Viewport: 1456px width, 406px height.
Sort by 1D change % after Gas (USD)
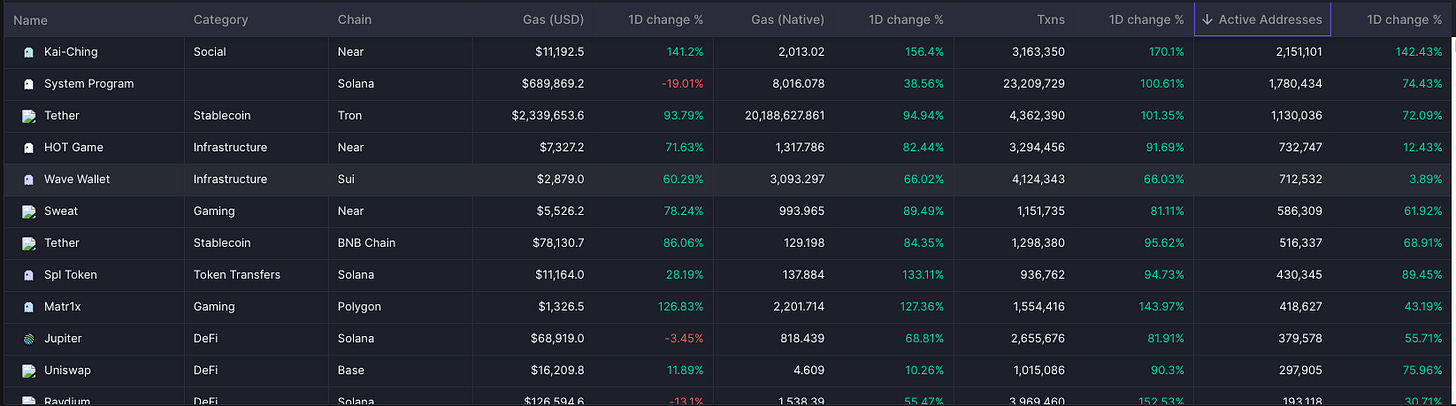click(666, 20)
